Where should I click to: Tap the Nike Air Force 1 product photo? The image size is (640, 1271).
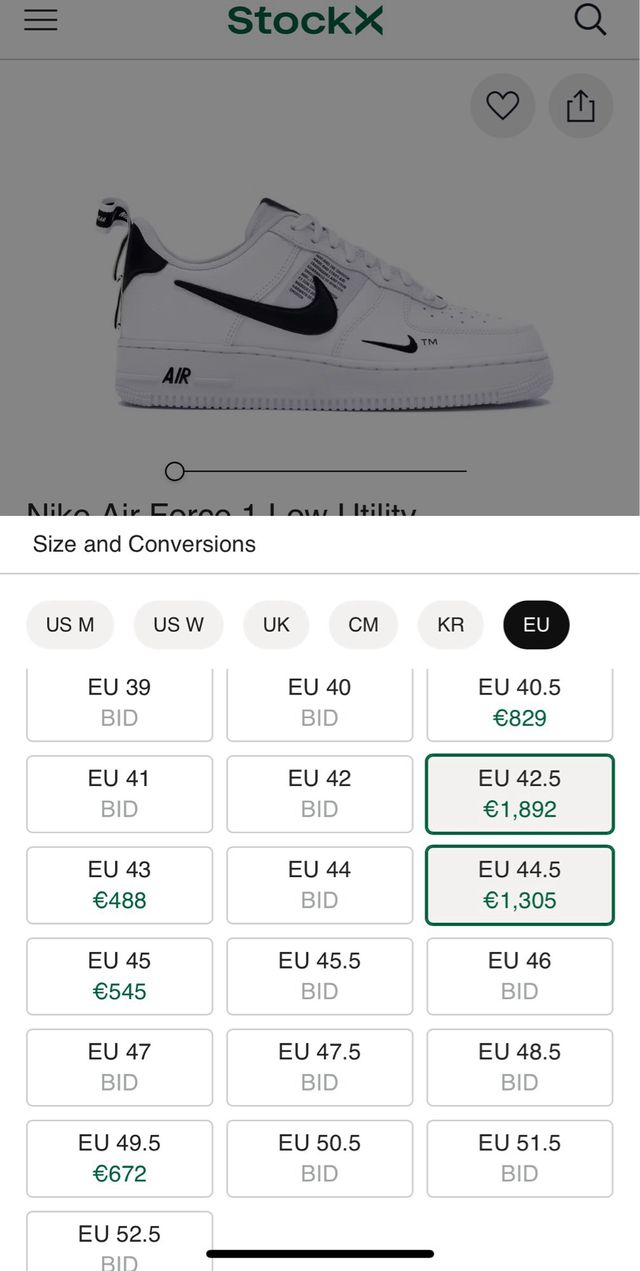[x=320, y=290]
